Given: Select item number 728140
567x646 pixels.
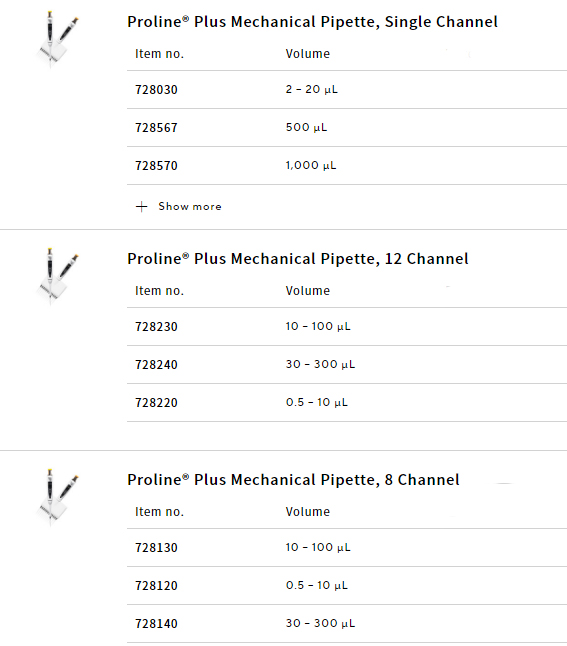Looking at the screenshot, I should 156,623.
